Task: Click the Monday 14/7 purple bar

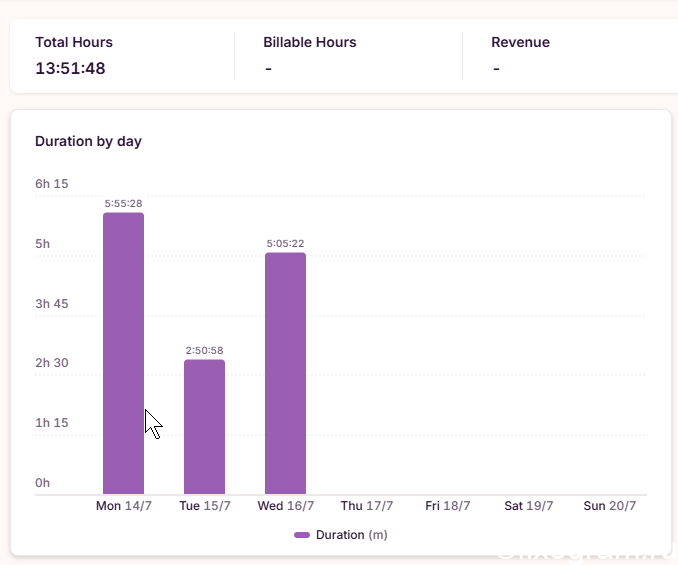Action: pos(123,353)
